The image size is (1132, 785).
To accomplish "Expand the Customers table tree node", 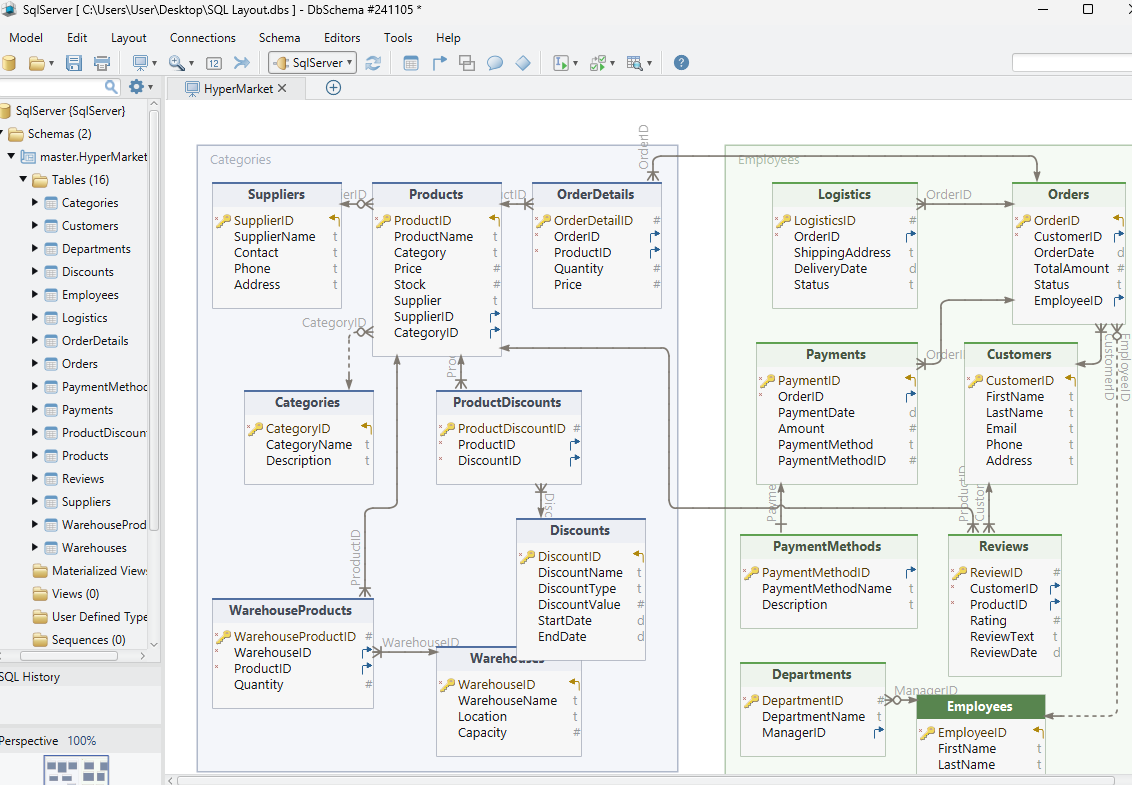I will pyautogui.click(x=35, y=225).
